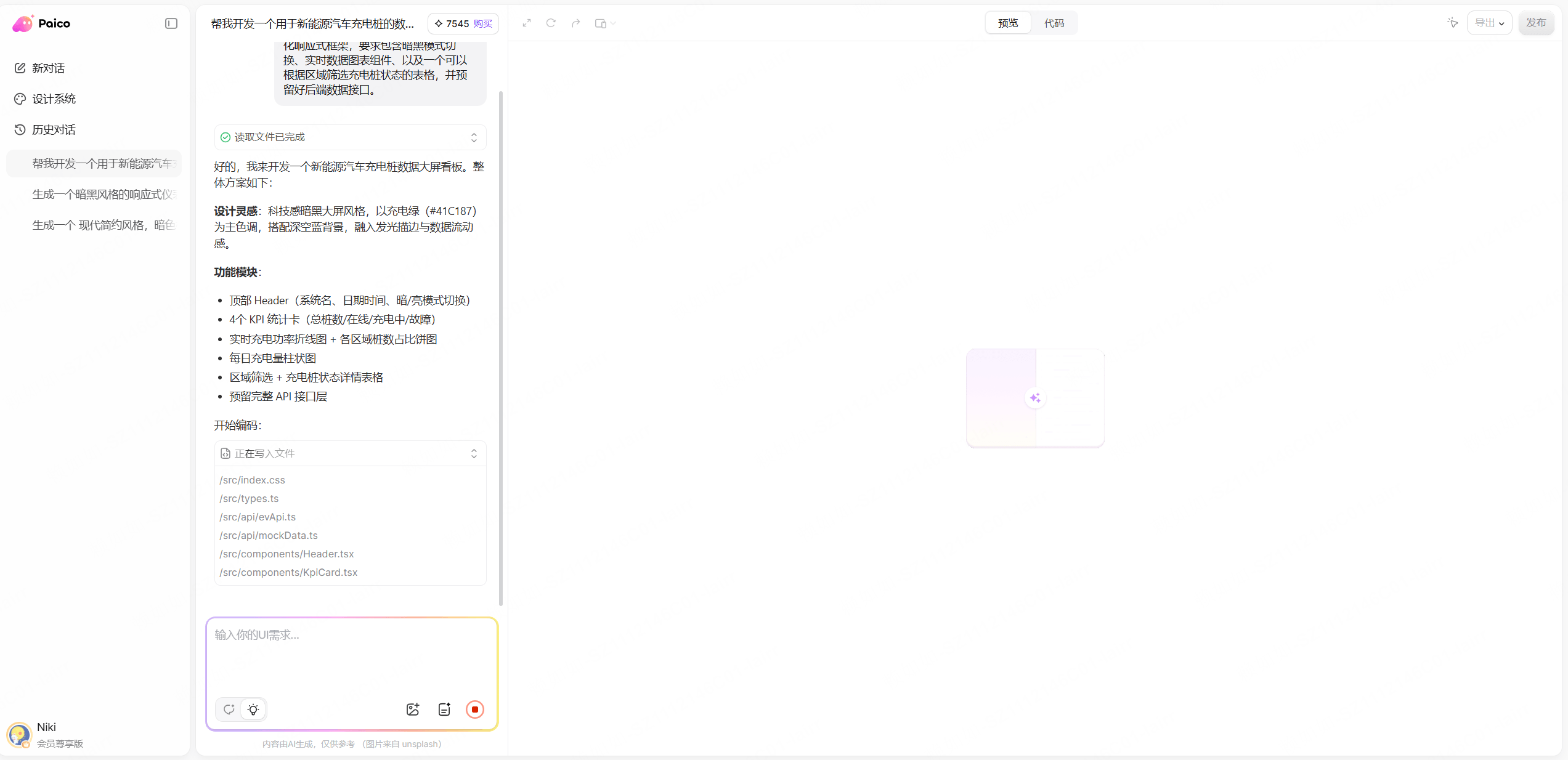Click the fullscreen expand arrows icon

(527, 23)
